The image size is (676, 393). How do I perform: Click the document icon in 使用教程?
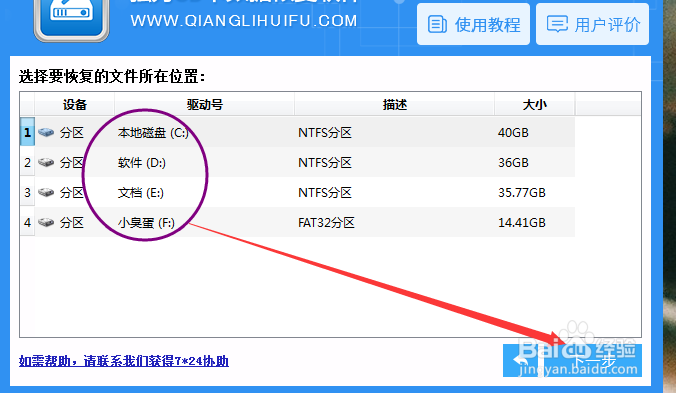tap(437, 24)
